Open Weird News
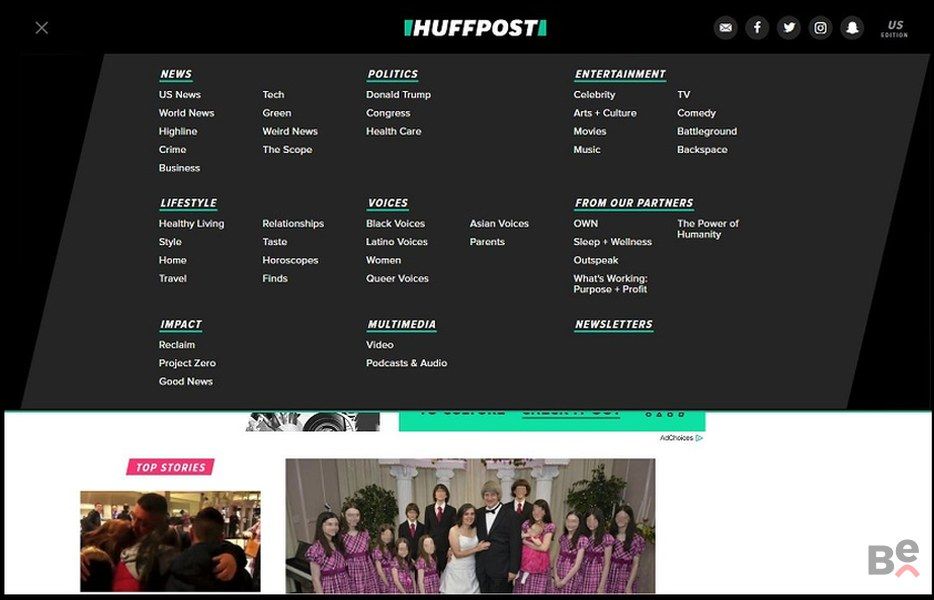The width and height of the screenshot is (934, 600). point(290,132)
